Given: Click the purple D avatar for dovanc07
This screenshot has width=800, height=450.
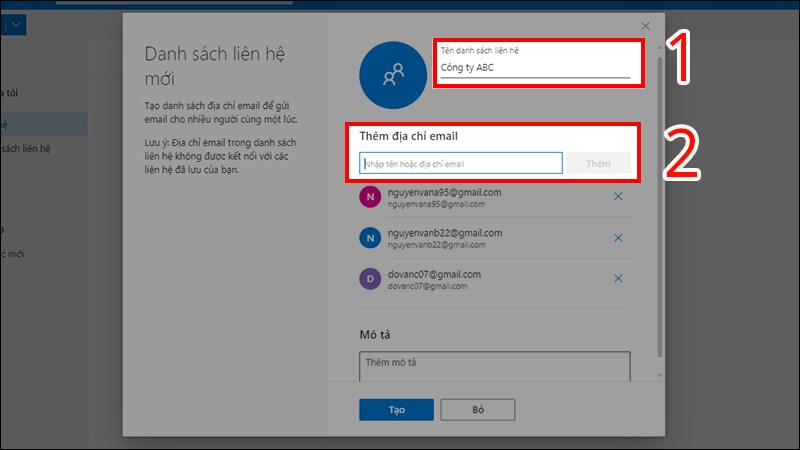Looking at the screenshot, I should (370, 279).
